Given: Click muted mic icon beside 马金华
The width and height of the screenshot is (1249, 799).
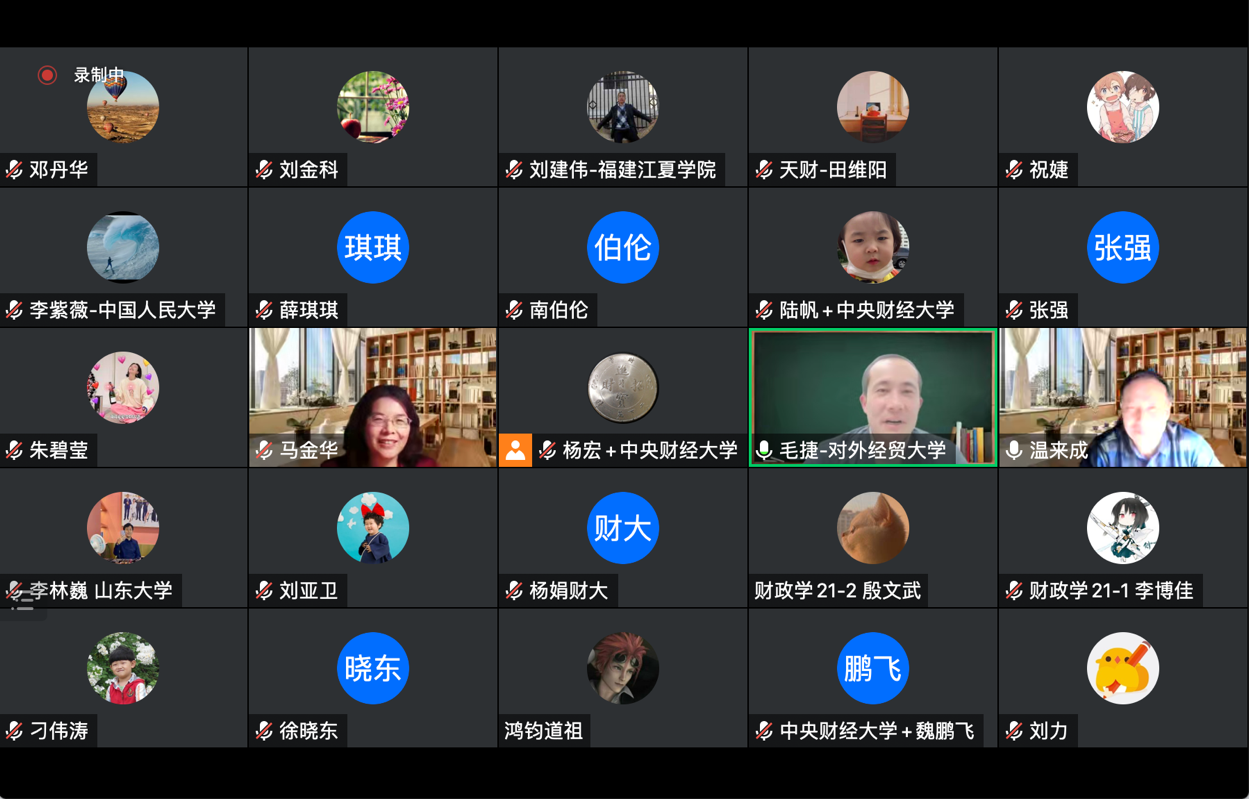Looking at the screenshot, I should pos(264,450).
